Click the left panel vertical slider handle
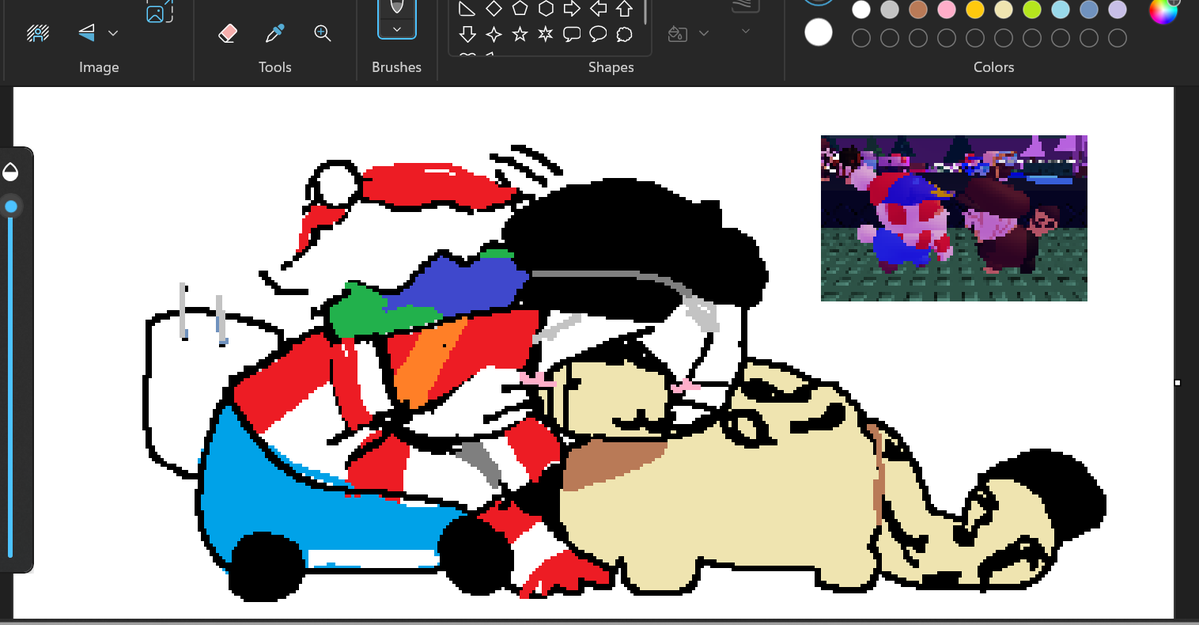The width and height of the screenshot is (1199, 625). pos(11,207)
